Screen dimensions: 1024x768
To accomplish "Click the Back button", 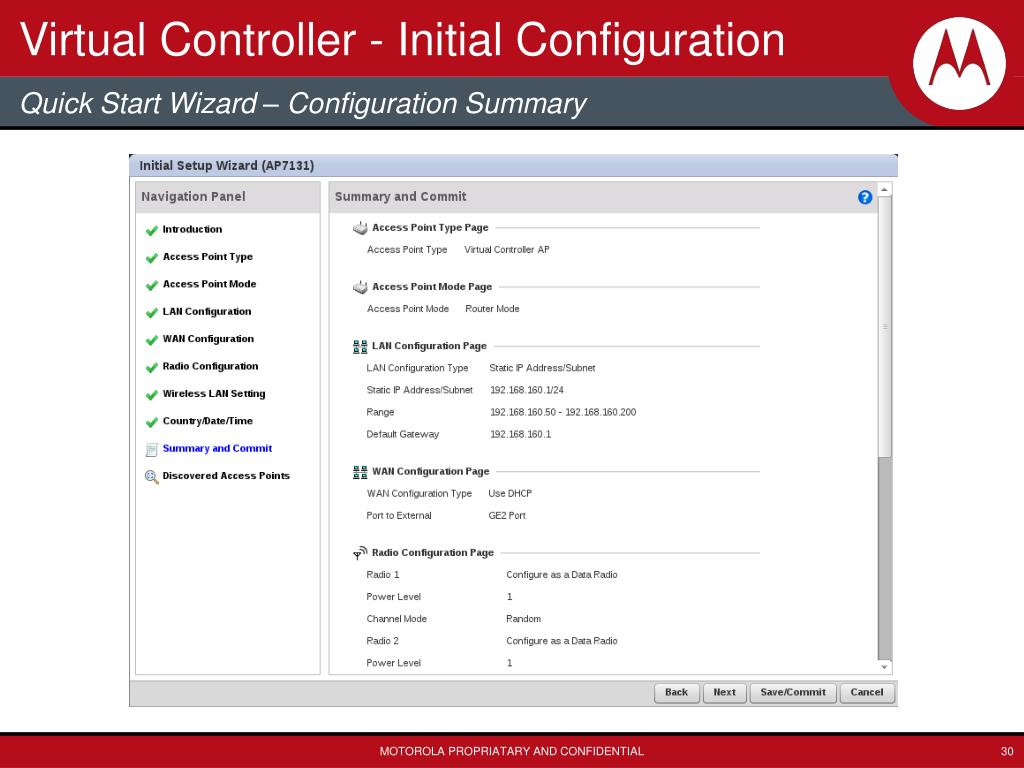I will tap(677, 693).
